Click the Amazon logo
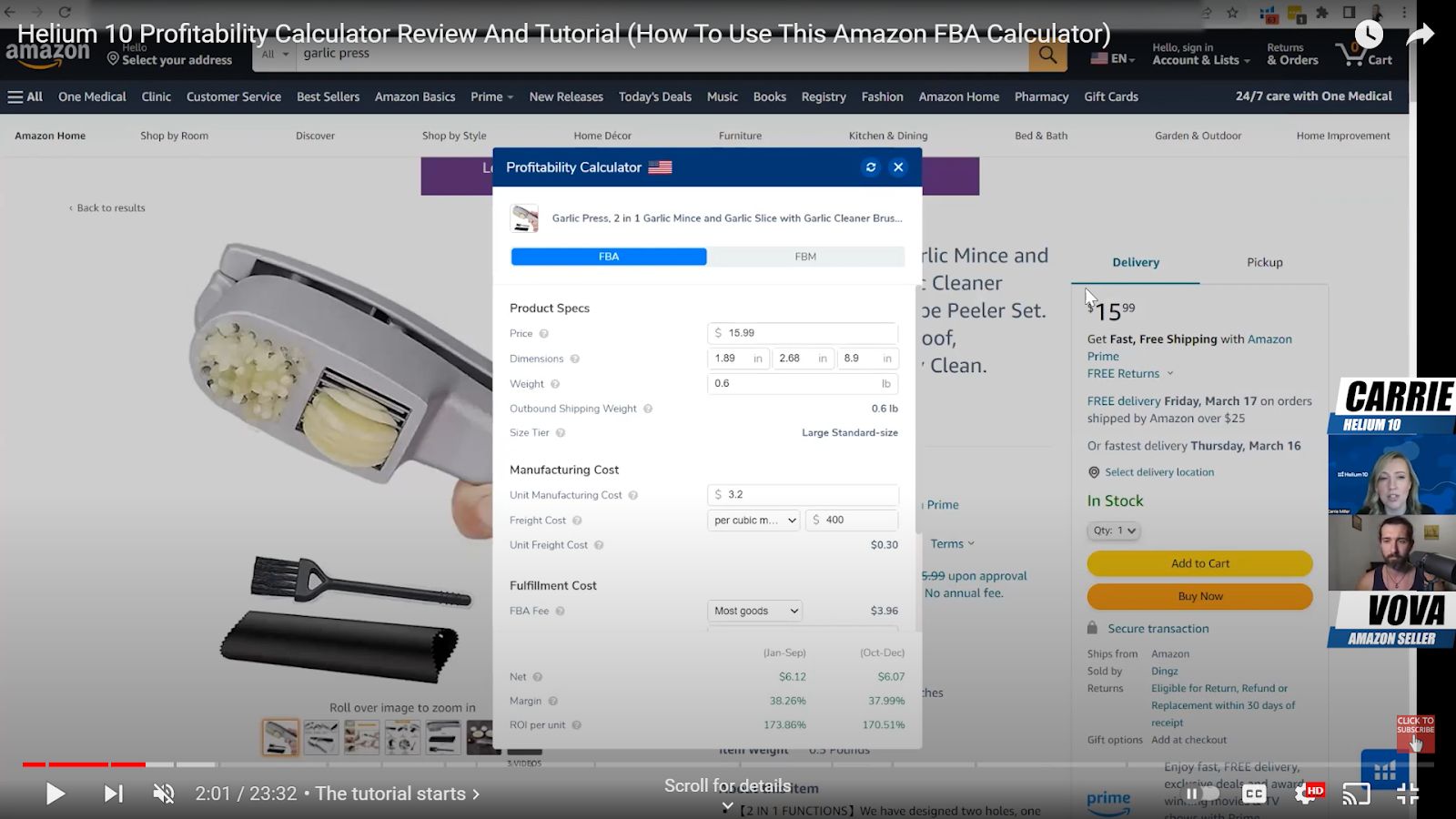This screenshot has height=819, width=1456. pos(48,55)
